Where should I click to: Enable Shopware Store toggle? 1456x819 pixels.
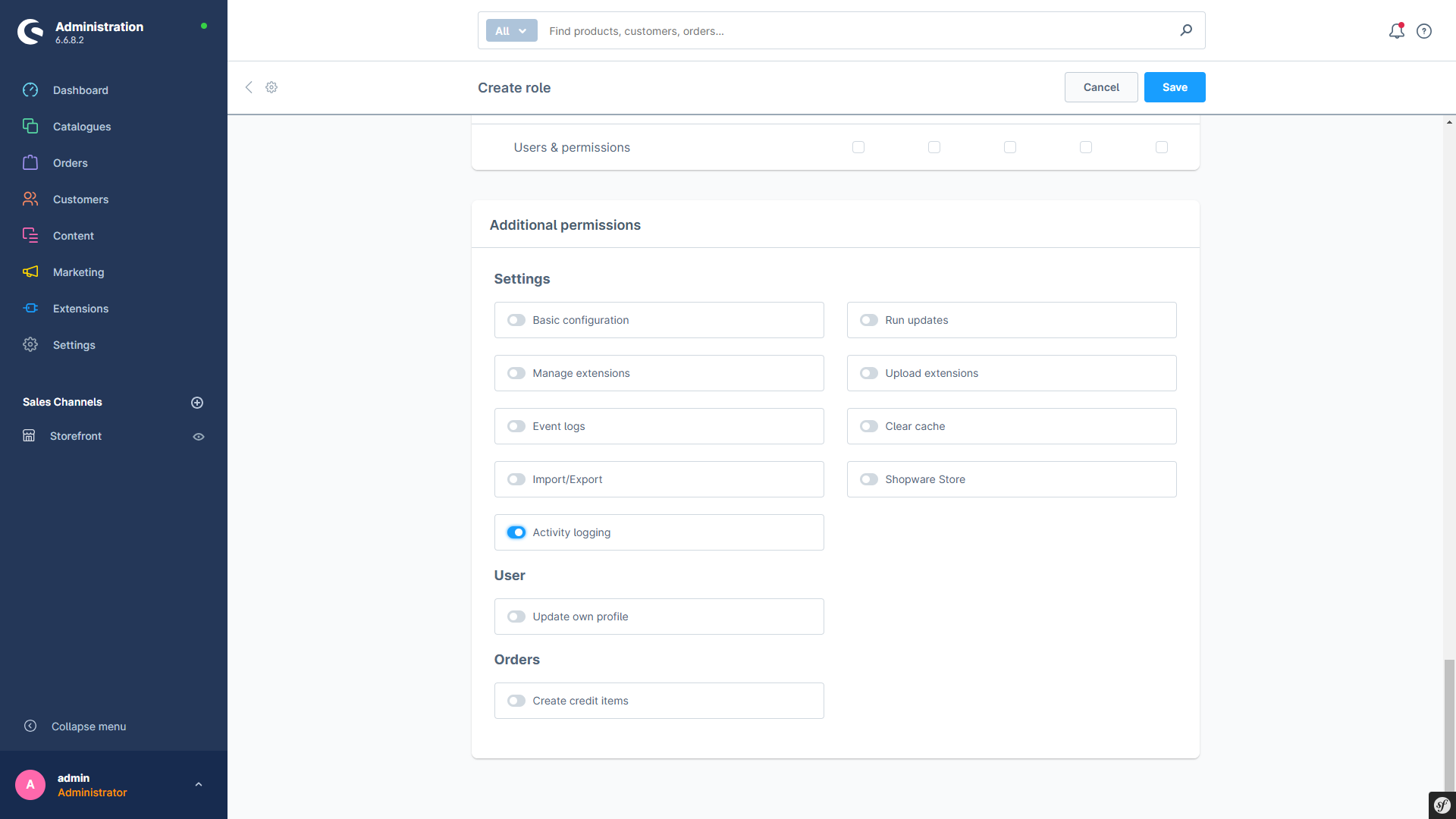click(869, 480)
